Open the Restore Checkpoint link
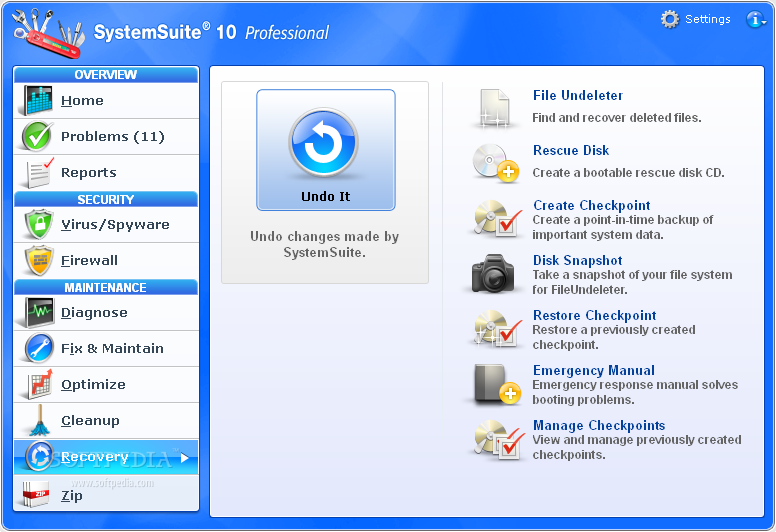This screenshot has height=532, width=776. click(x=594, y=315)
